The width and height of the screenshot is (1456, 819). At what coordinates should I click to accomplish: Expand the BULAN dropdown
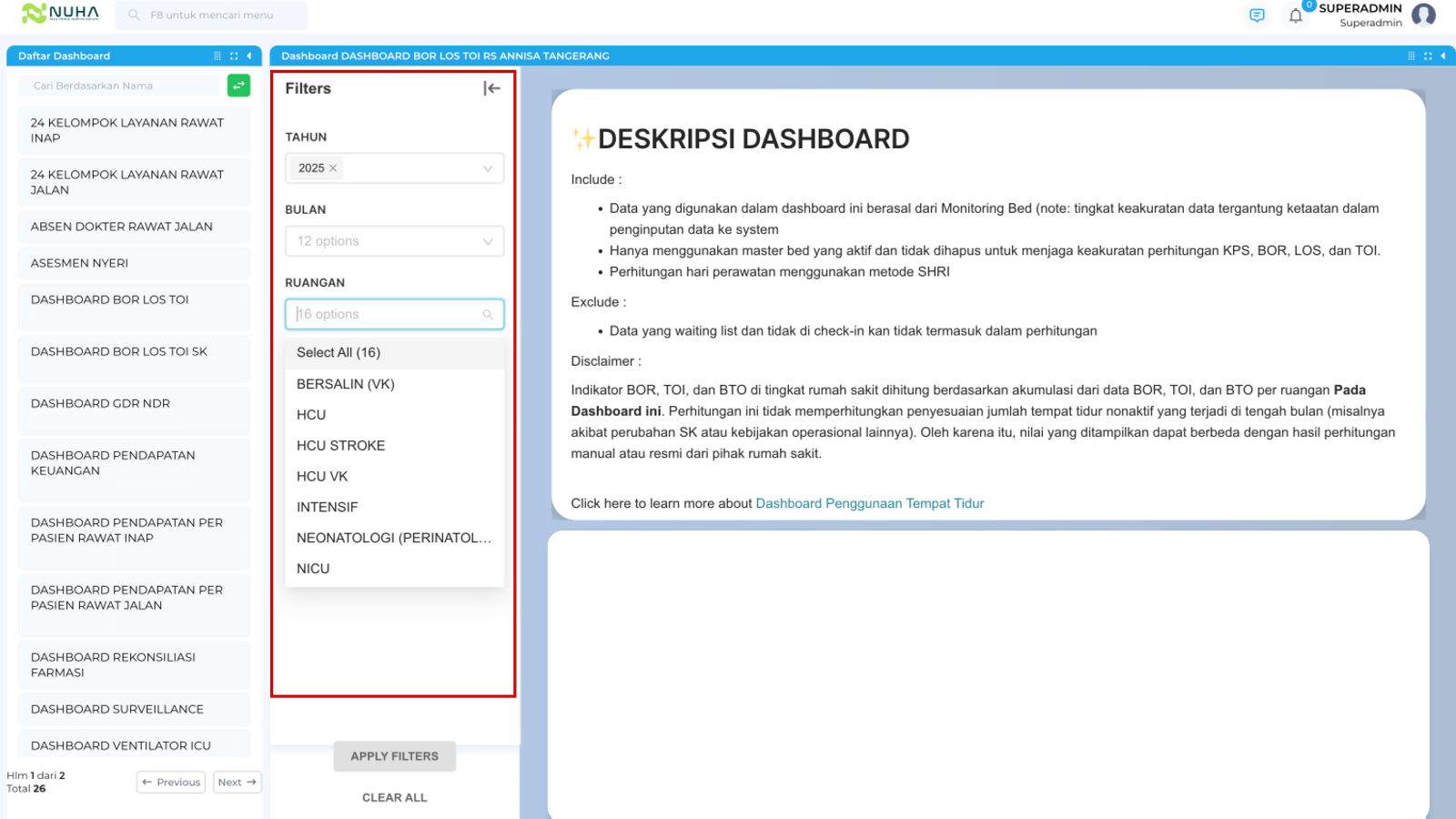pyautogui.click(x=488, y=241)
